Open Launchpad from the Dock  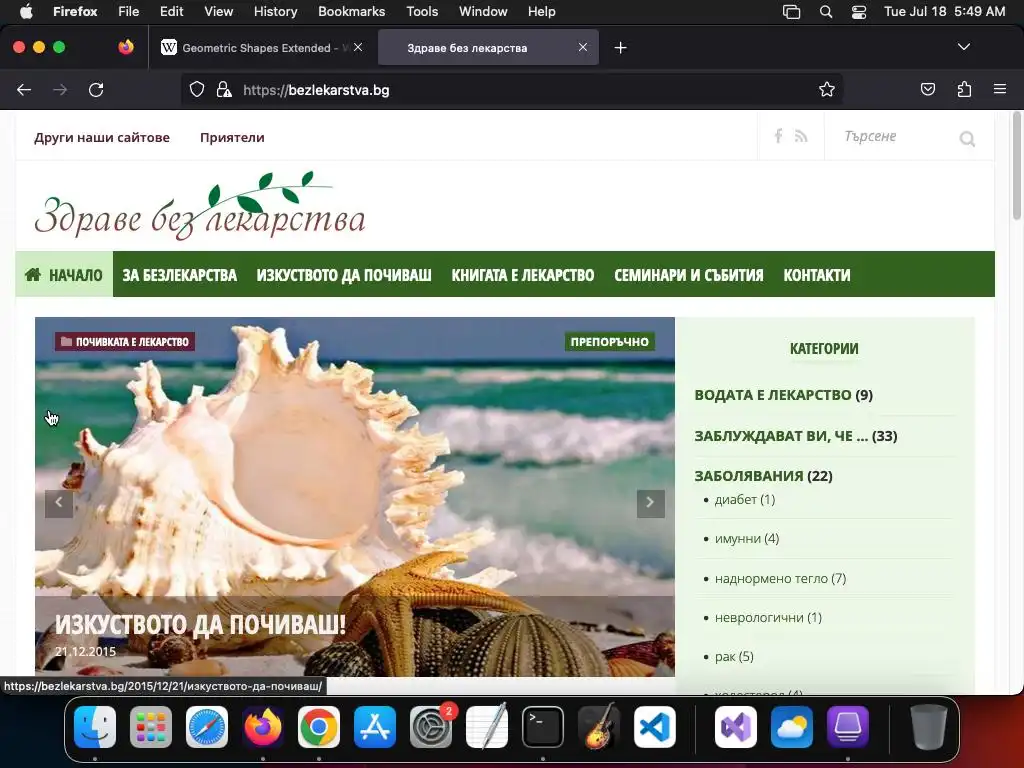(151, 727)
